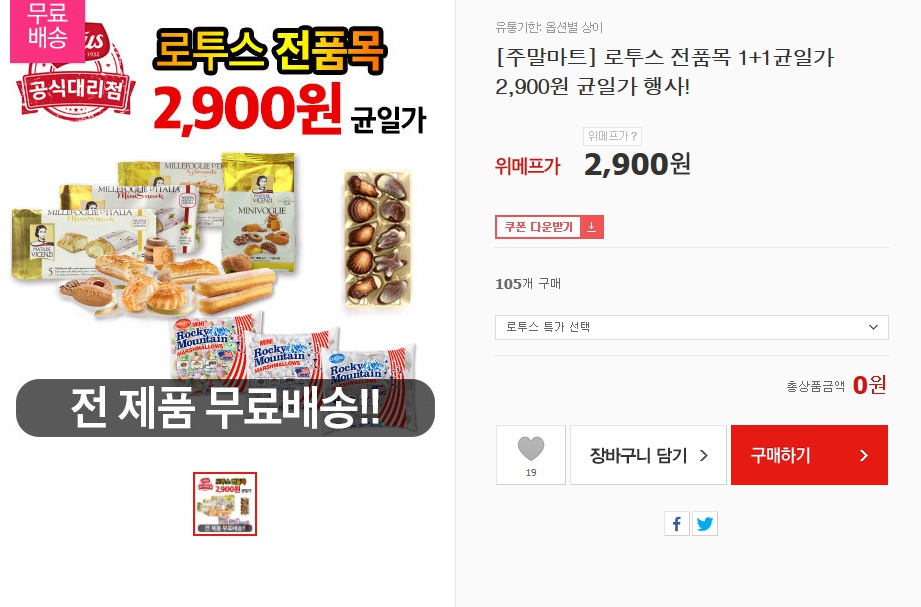Select the product thumbnail image
This screenshot has width=921, height=607.
point(225,504)
